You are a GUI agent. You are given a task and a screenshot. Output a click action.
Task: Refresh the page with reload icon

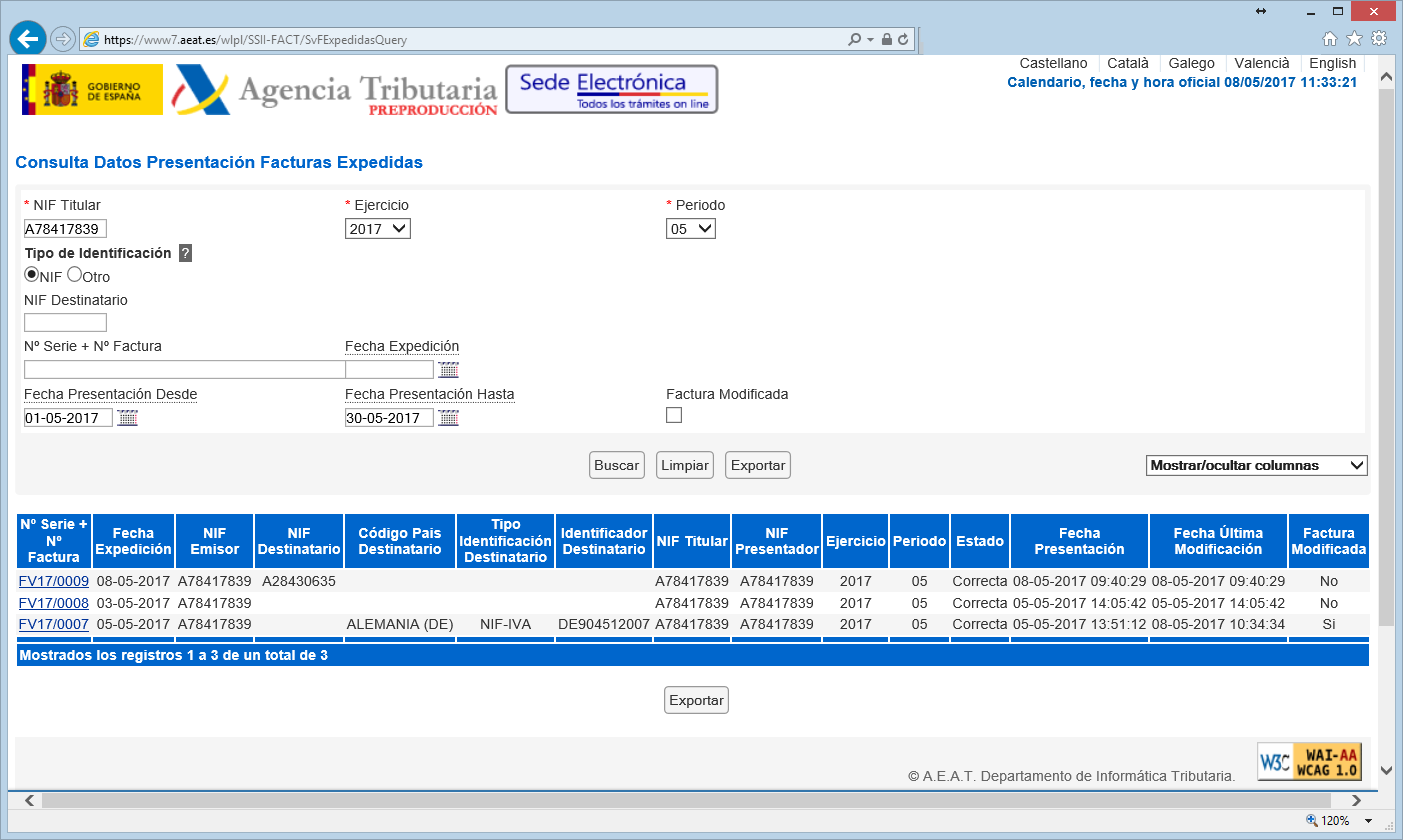pyautogui.click(x=903, y=40)
